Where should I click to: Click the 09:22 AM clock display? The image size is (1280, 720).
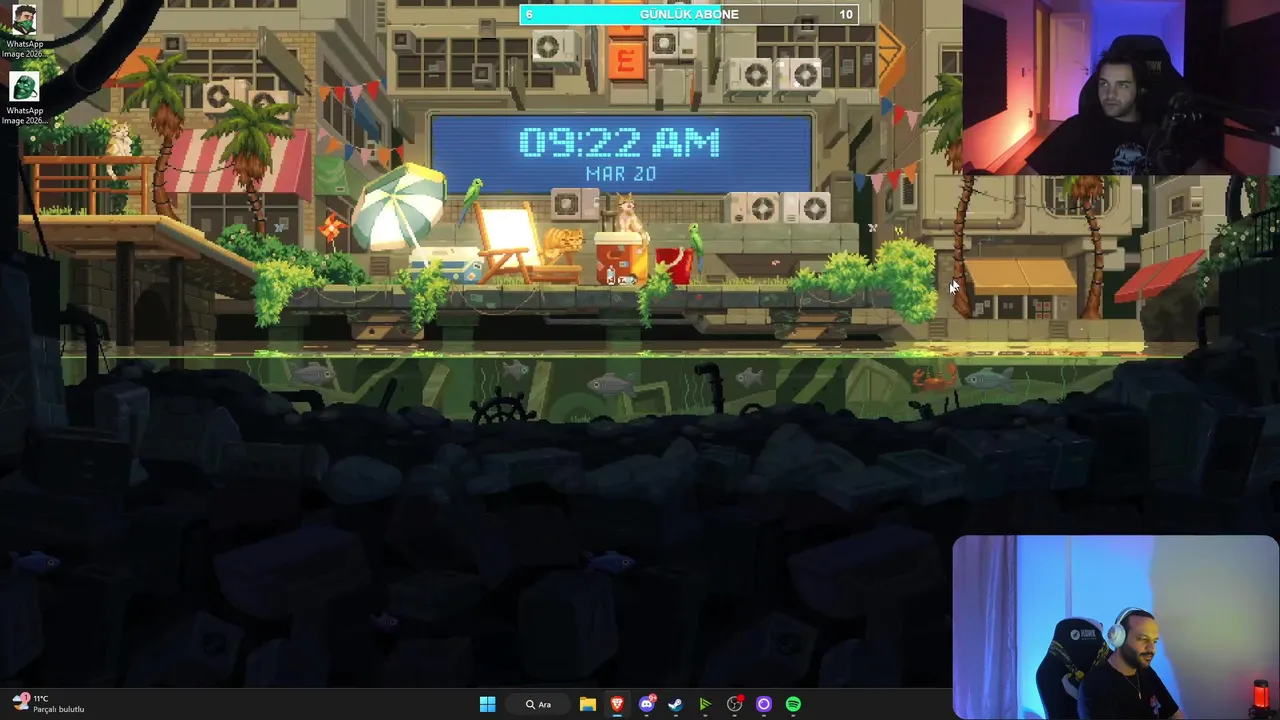[x=620, y=143]
